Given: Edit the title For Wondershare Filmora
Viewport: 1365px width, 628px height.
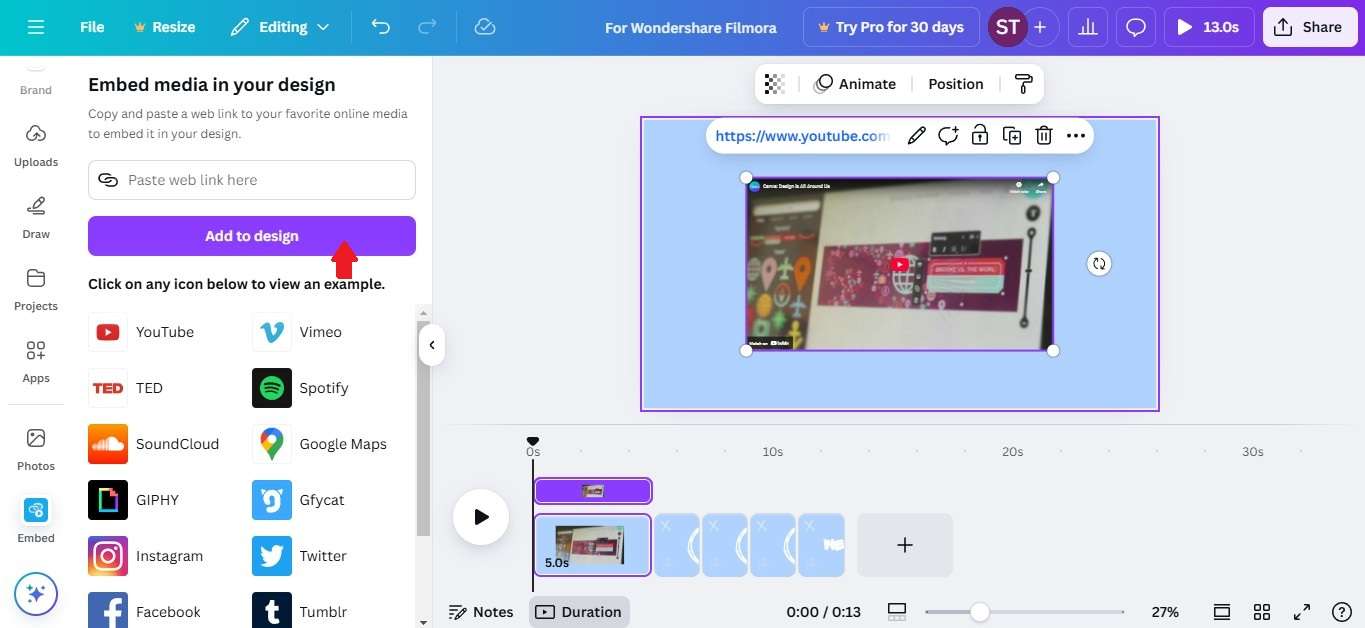Looking at the screenshot, I should 691,27.
